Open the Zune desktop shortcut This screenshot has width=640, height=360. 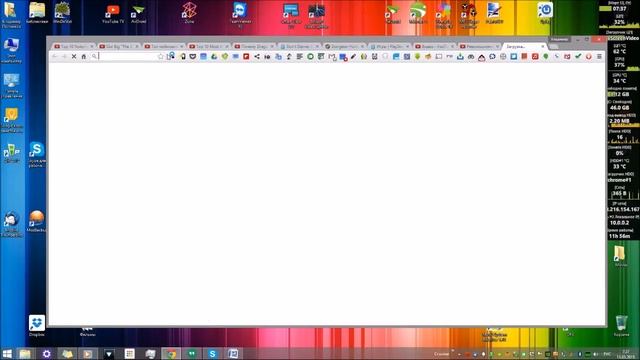(189, 13)
